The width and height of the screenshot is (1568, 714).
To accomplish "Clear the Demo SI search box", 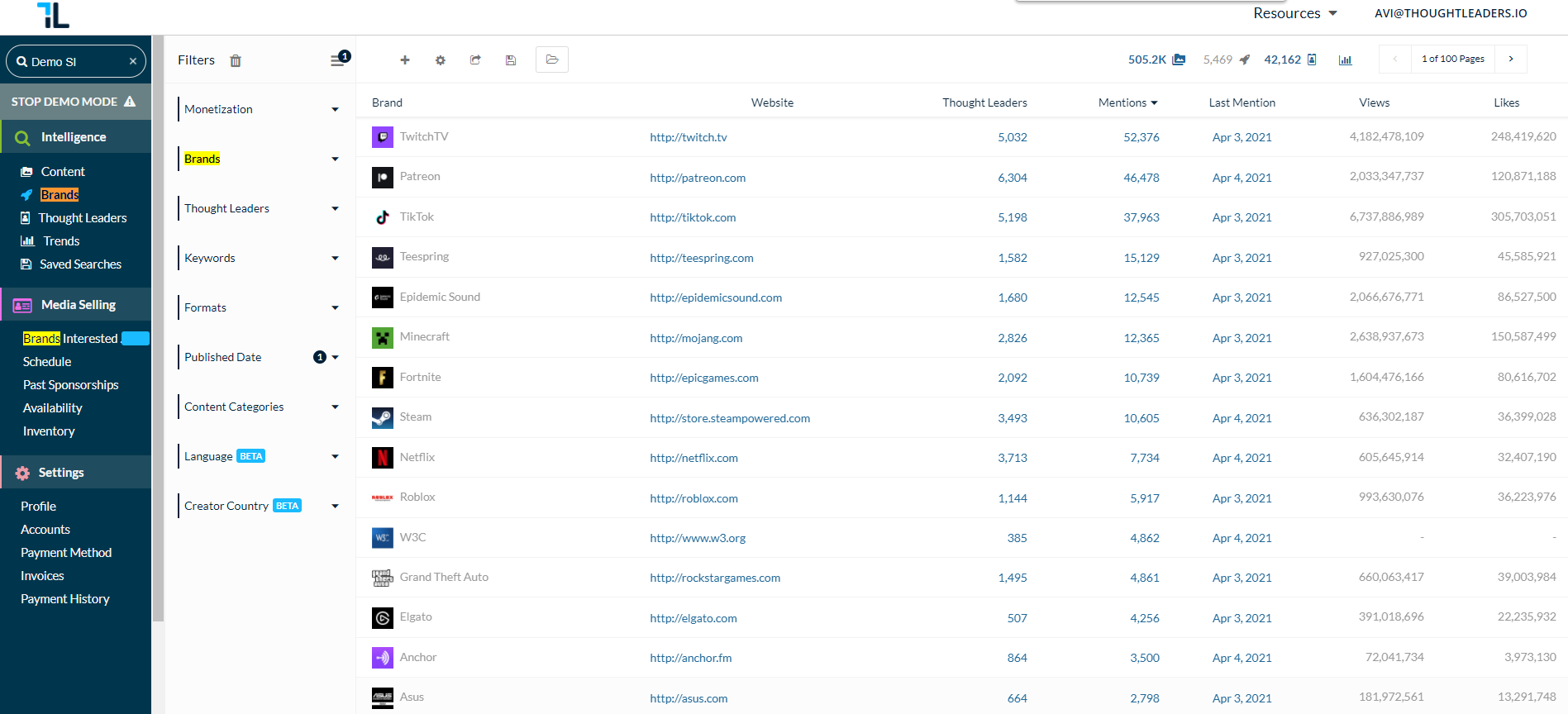I will coord(133,61).
